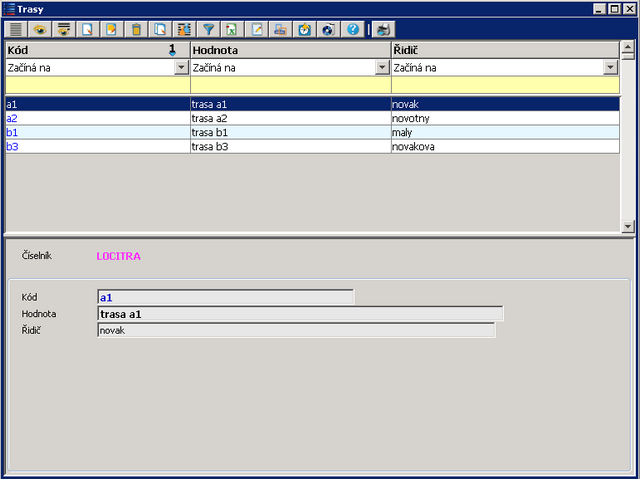
Task: Open the Řidič filter 'Začíná na' dropdown
Action: coord(610,68)
